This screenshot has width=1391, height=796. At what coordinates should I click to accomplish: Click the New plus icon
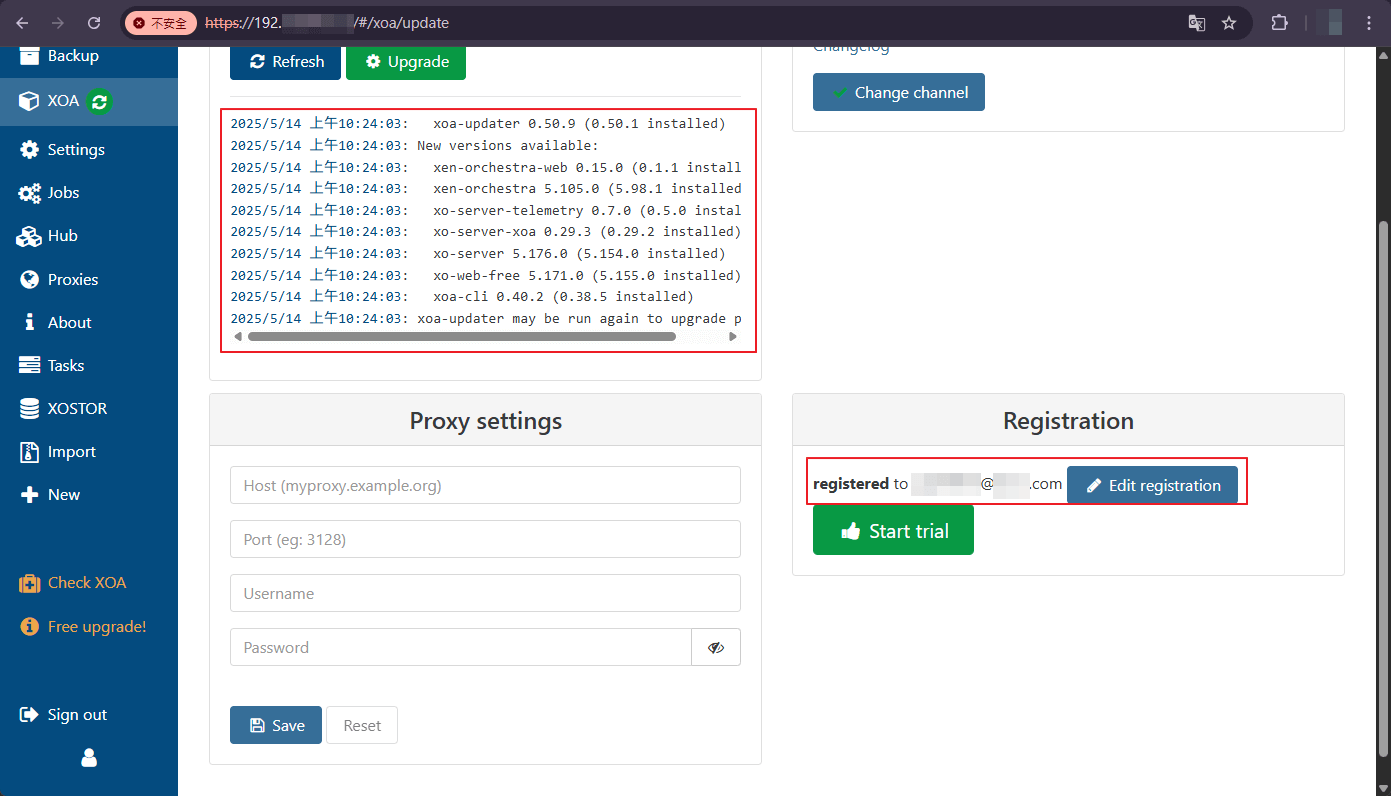[x=29, y=494]
